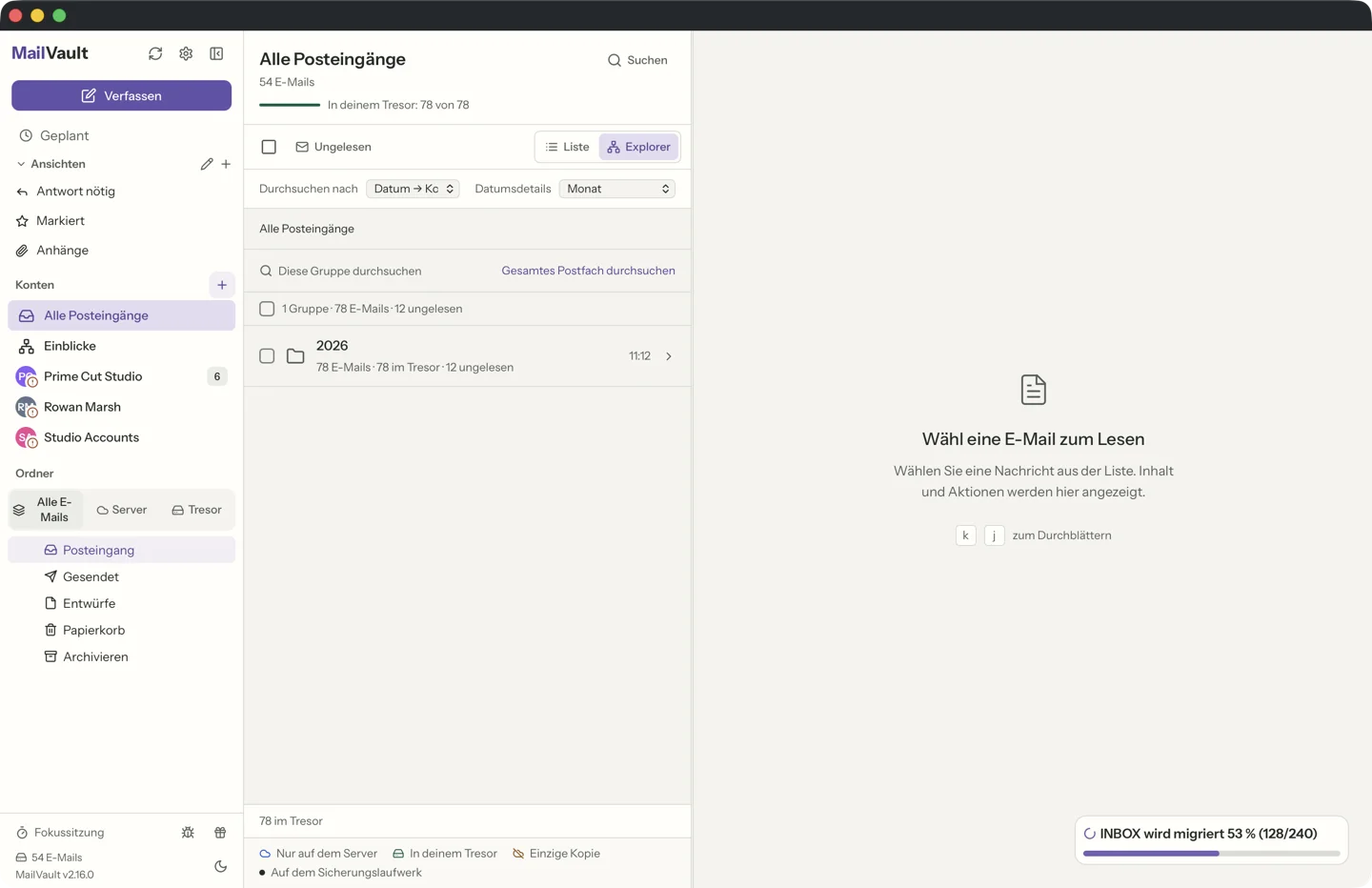Viewport: 1372px width, 888px height.
Task: Open the Datum sort dropdown
Action: [x=413, y=189]
